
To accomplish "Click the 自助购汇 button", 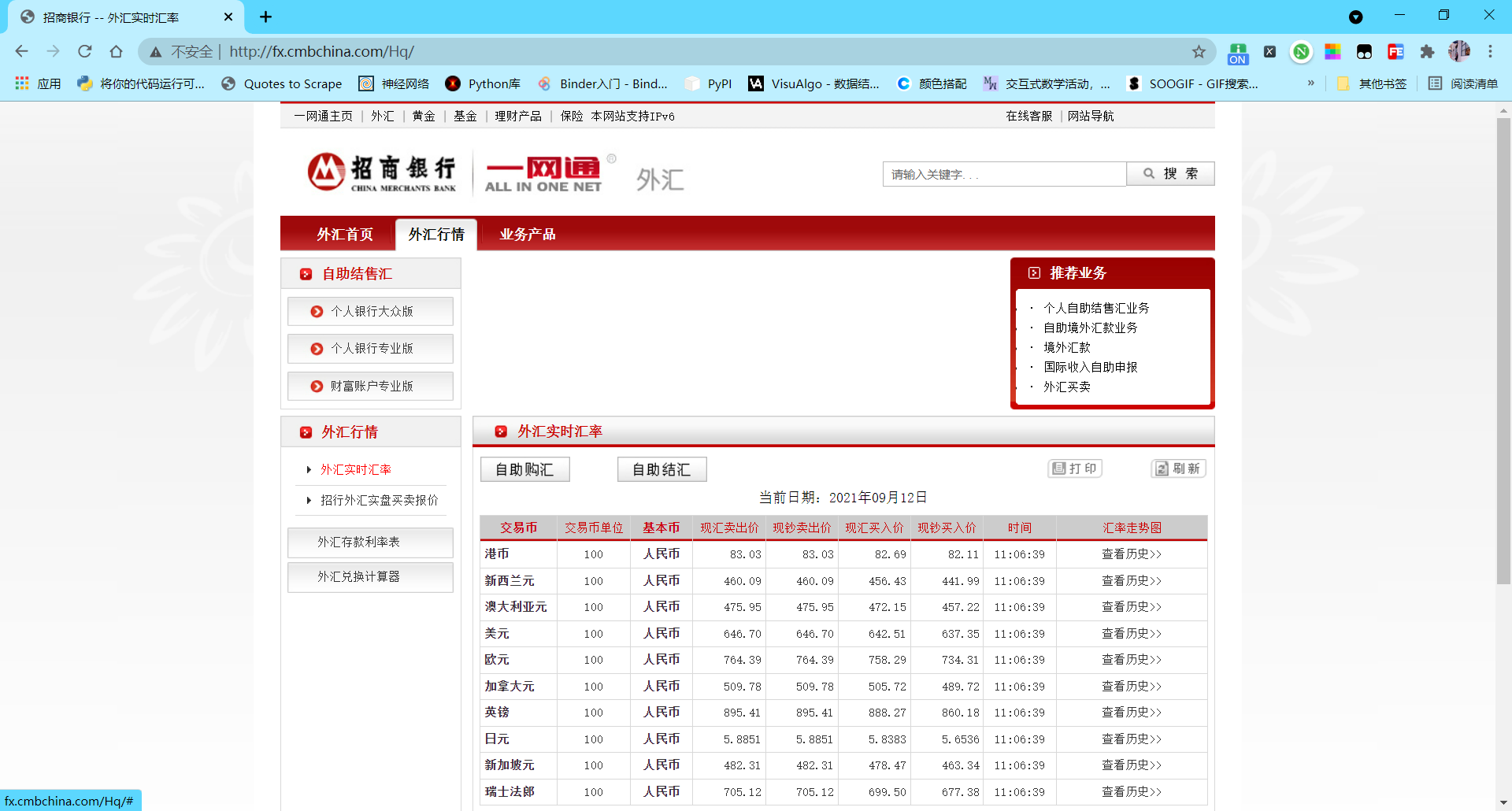I will 524,469.
